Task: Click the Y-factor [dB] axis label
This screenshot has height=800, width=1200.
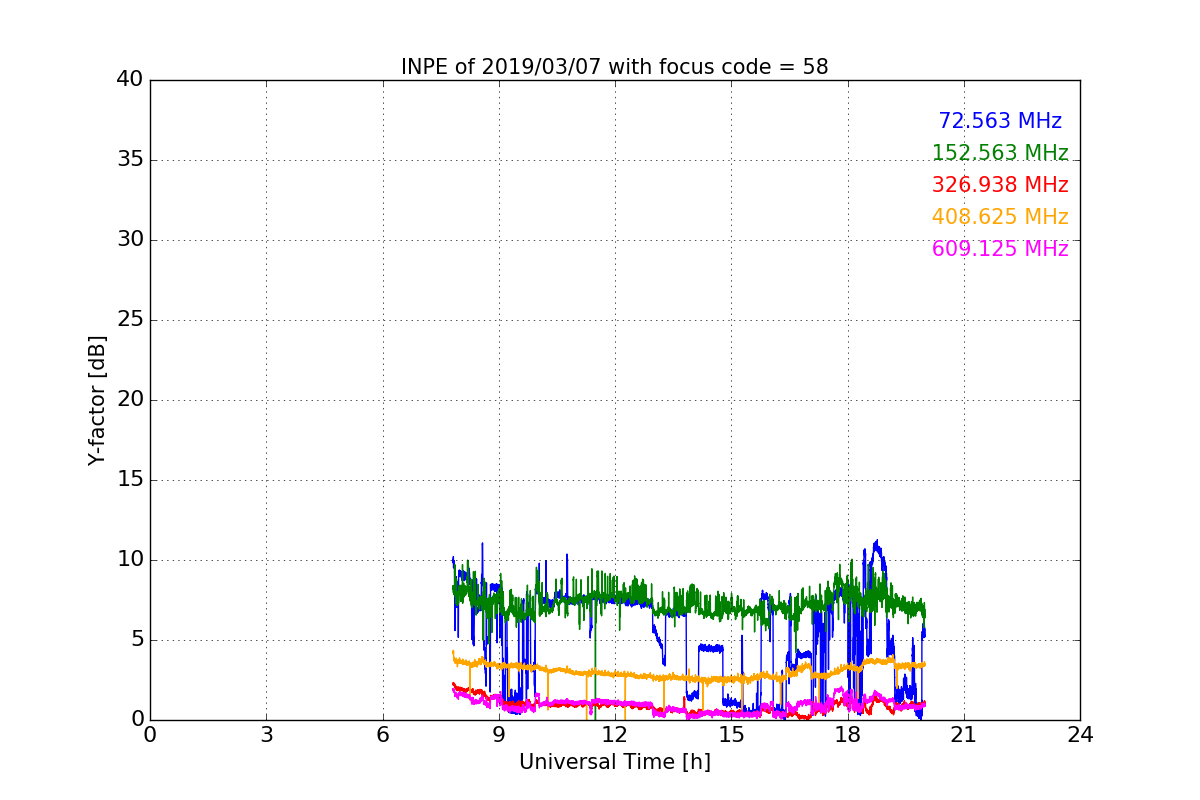Action: point(97,400)
